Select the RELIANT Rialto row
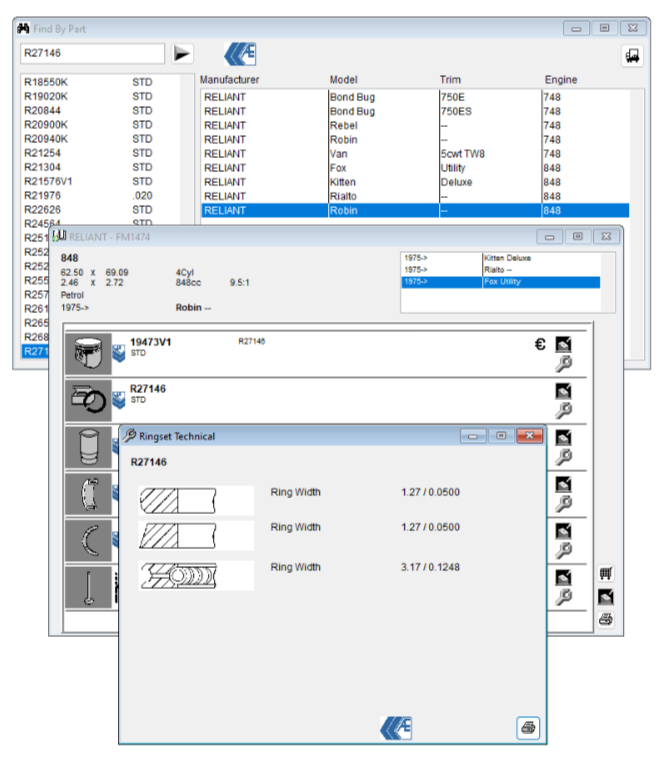The image size is (665, 758). [415, 196]
